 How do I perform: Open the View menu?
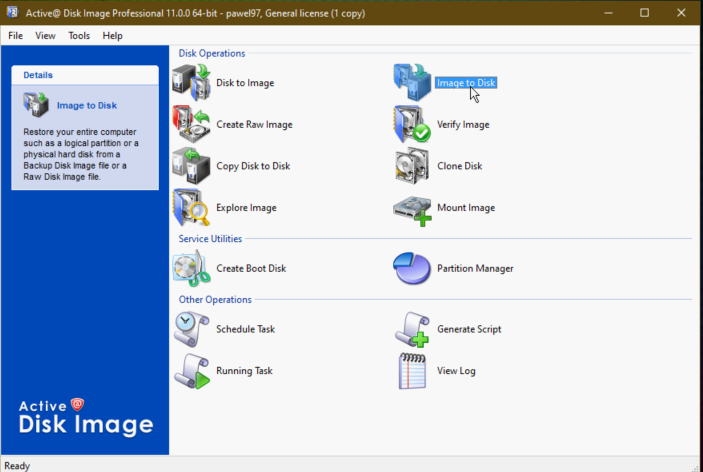coord(45,35)
